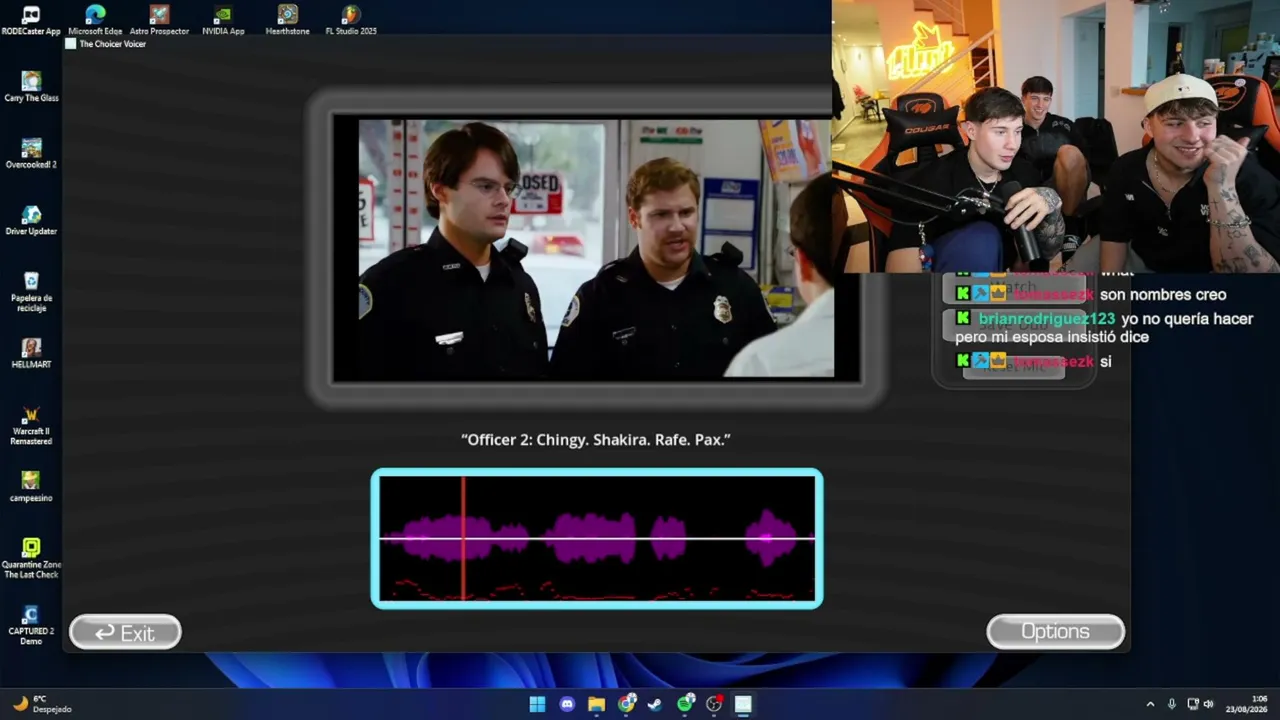Click the subtitle "Officer 2: Chingy. Shakira. Rafe. Pax."

click(596, 439)
